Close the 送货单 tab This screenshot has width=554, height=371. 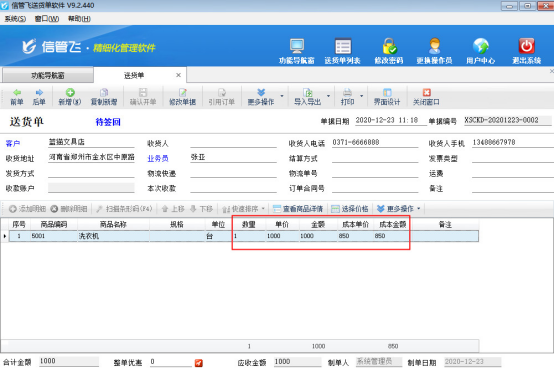coord(178,75)
